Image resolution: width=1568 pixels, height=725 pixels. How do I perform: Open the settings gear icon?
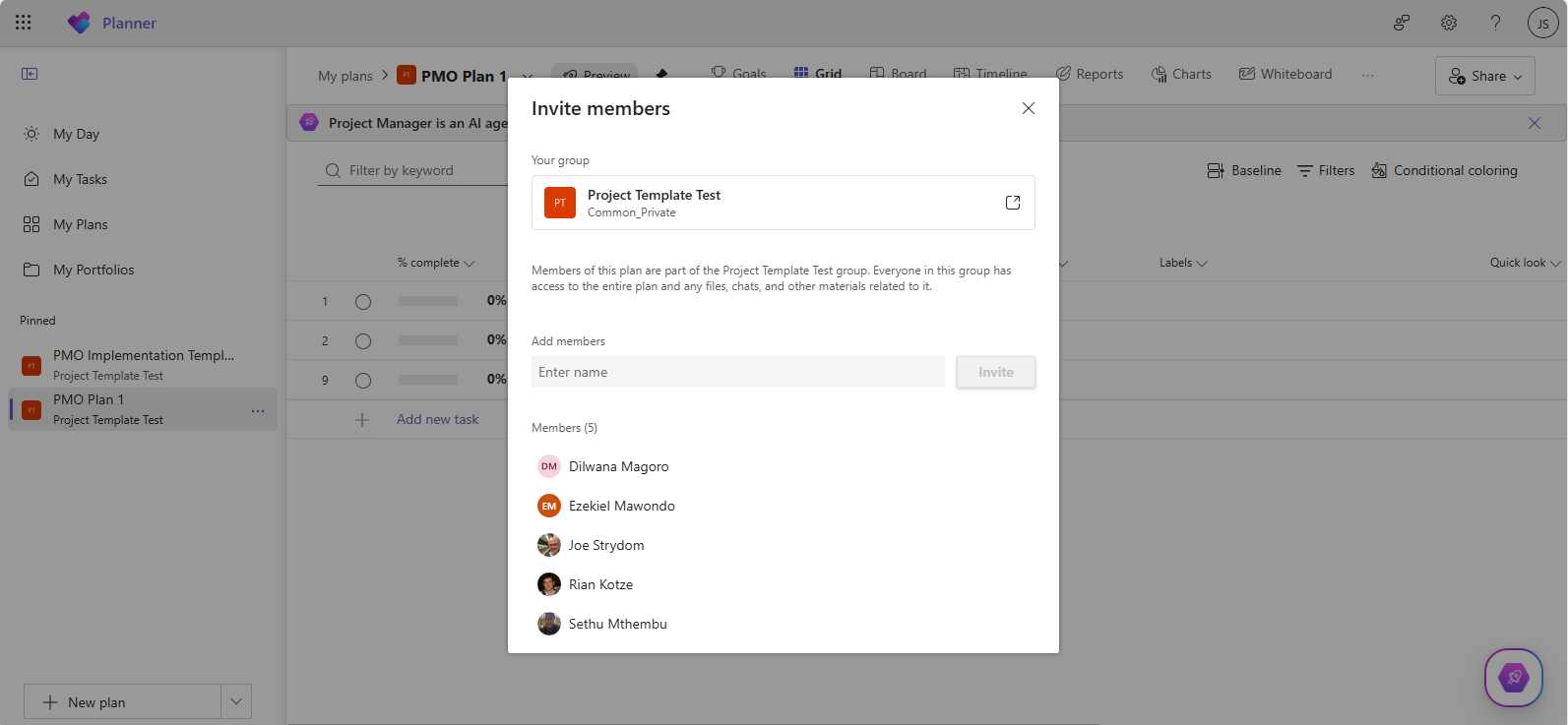(x=1449, y=23)
